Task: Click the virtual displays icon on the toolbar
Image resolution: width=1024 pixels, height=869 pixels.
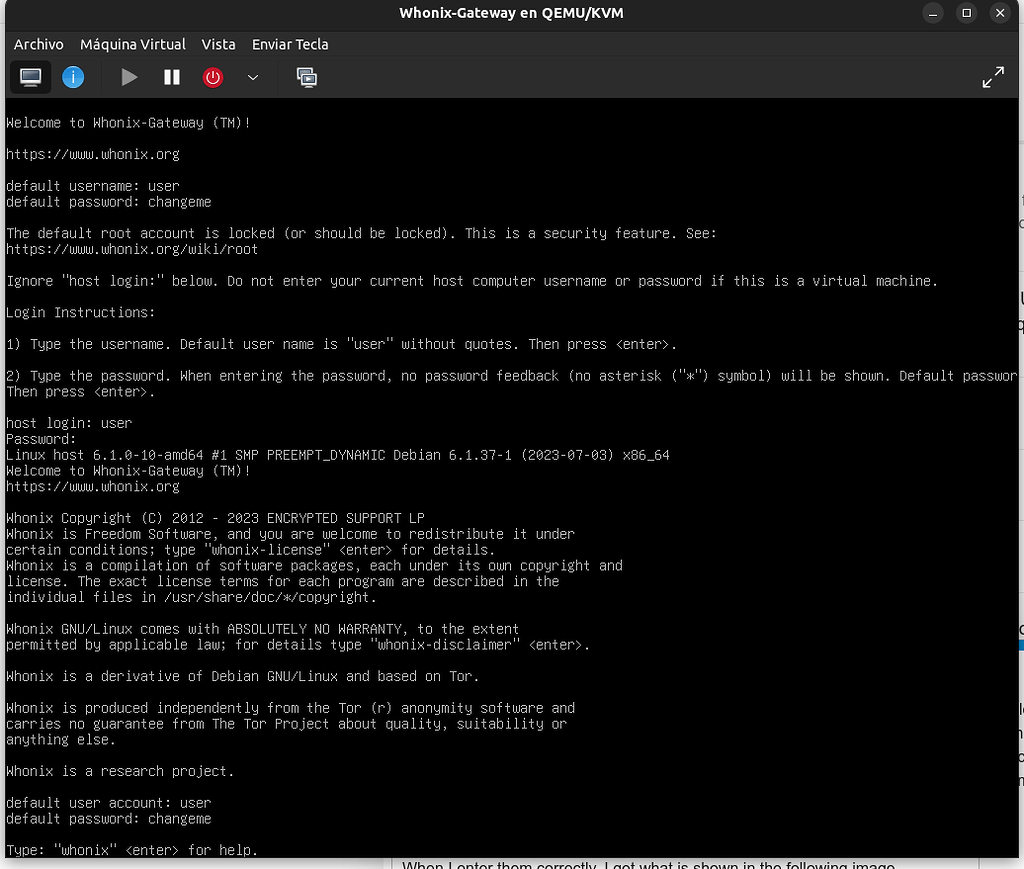Action: pos(307,76)
